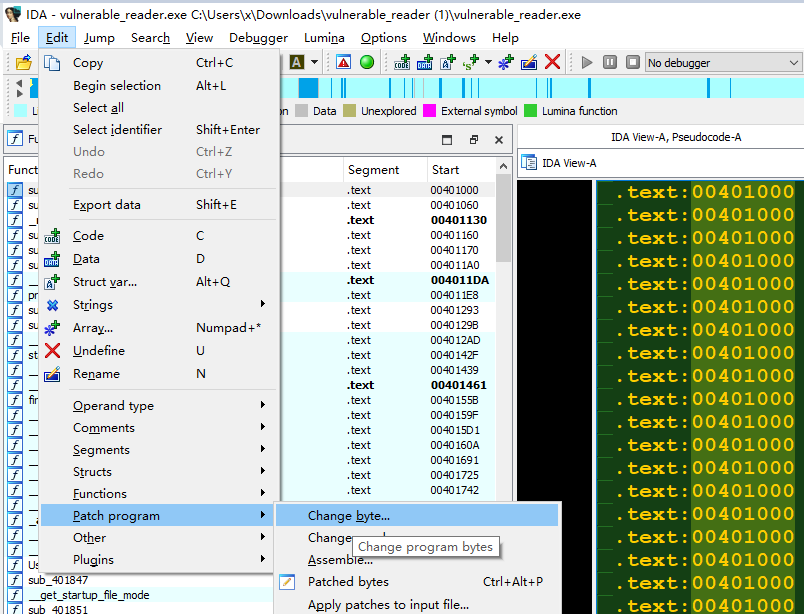Float the Functions panel with the restore icon
Image resolution: width=804 pixels, height=614 pixels.
click(473, 140)
